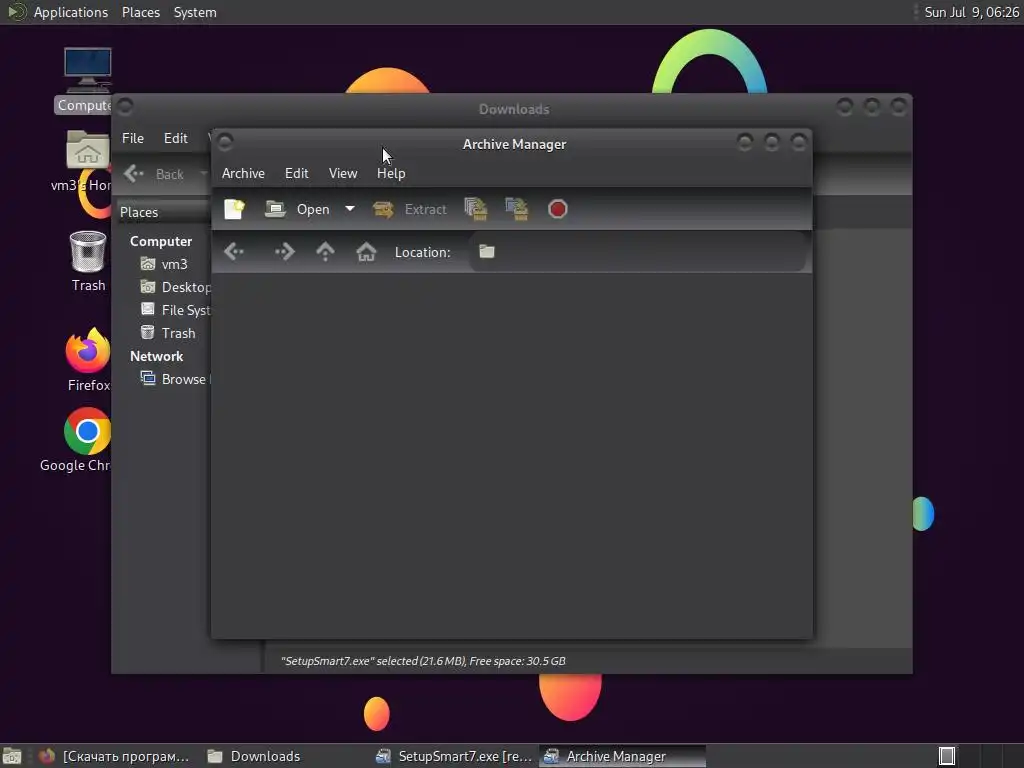
Task: Click the Downloads window menu button
Action: point(125,106)
